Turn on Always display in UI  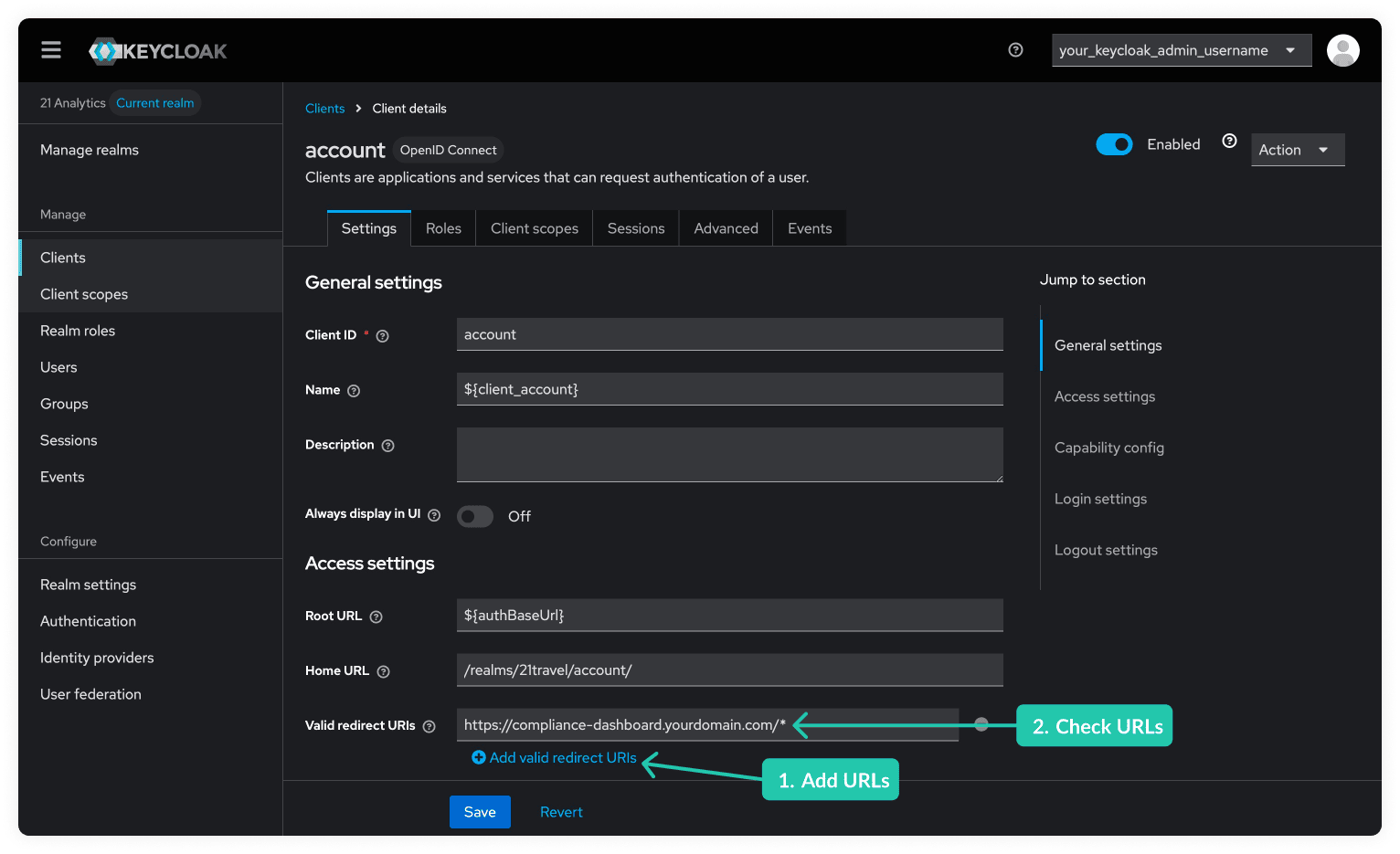point(474,516)
